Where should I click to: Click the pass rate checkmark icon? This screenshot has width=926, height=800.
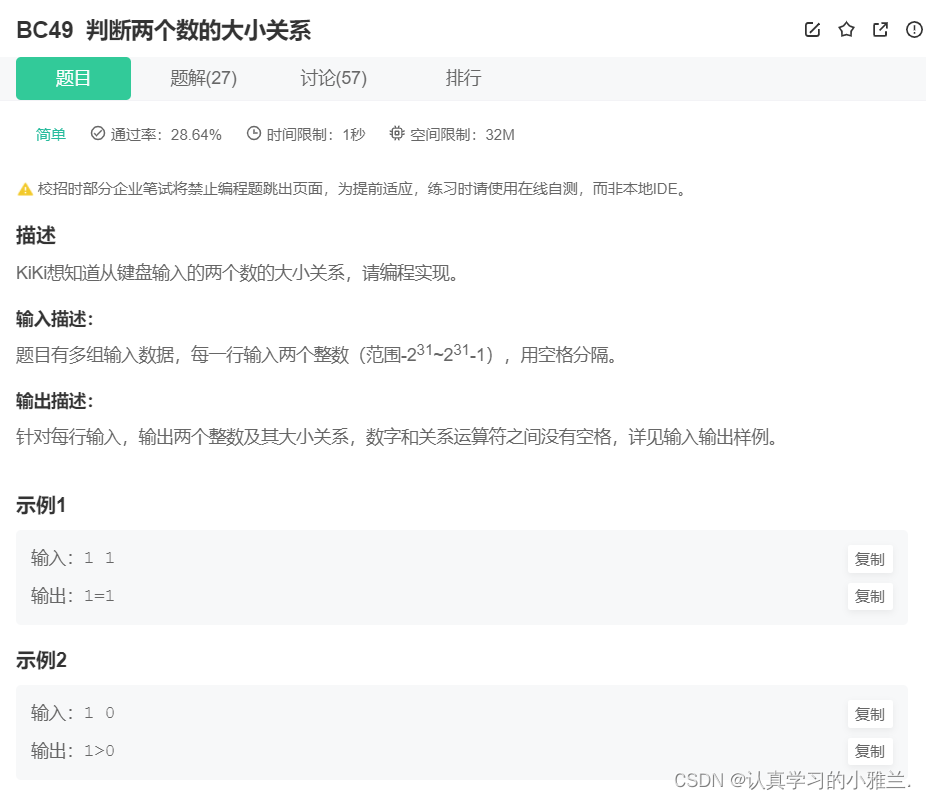[97, 133]
